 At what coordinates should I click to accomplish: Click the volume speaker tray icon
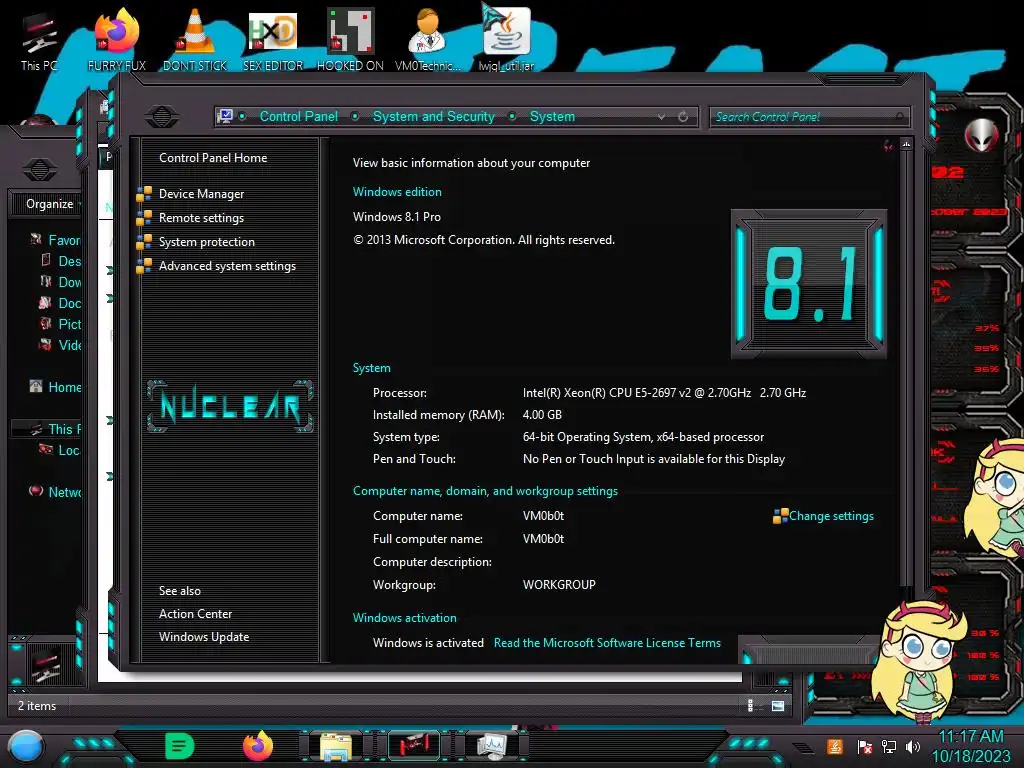pyautogui.click(x=913, y=746)
